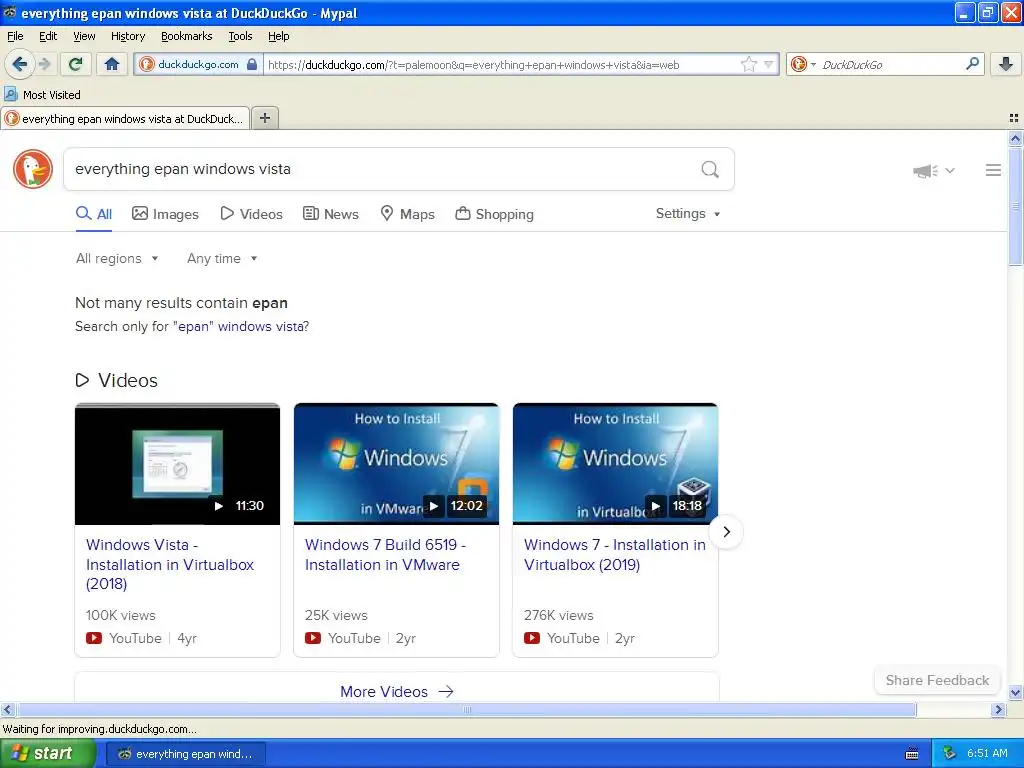The image size is (1024, 768).
Task: Open the Tools menu
Action: pos(240,36)
